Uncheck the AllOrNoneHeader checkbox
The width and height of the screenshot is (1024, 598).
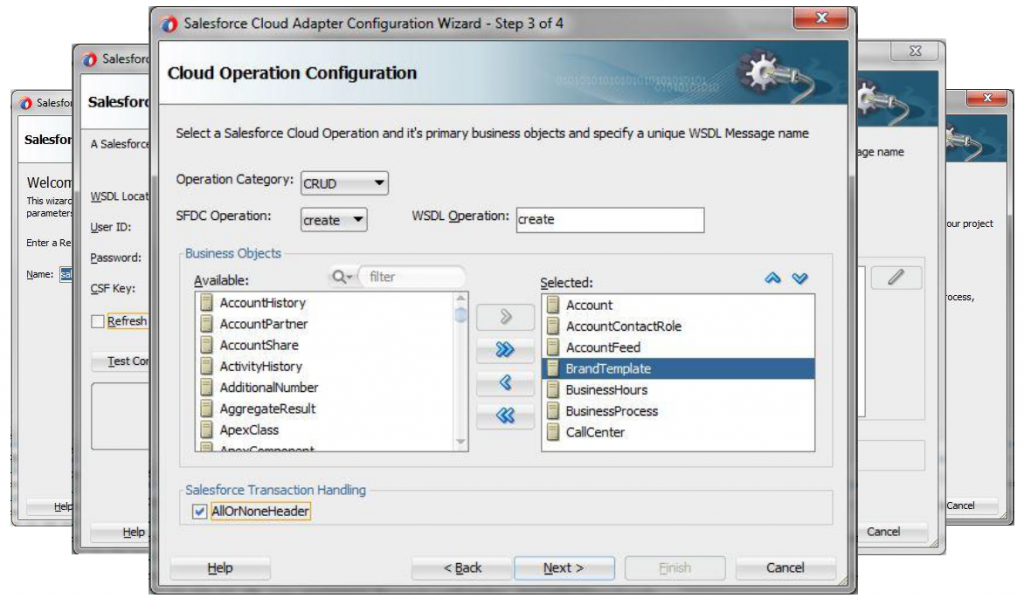pyautogui.click(x=198, y=511)
